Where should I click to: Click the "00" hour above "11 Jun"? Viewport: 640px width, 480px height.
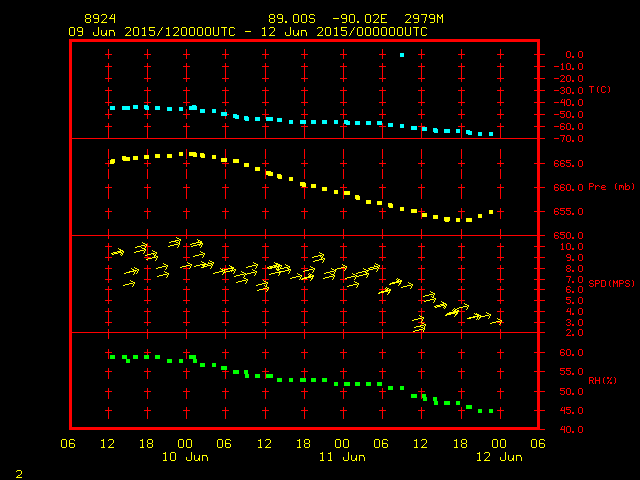(x=342, y=444)
